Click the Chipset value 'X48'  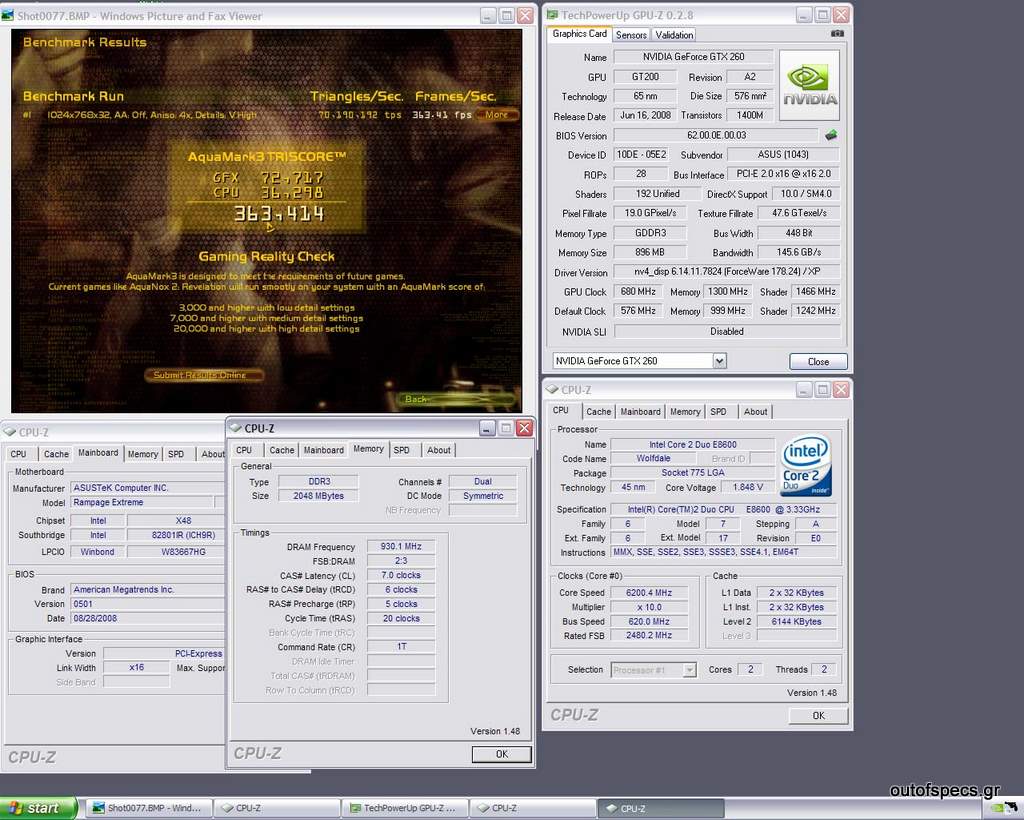[176, 521]
